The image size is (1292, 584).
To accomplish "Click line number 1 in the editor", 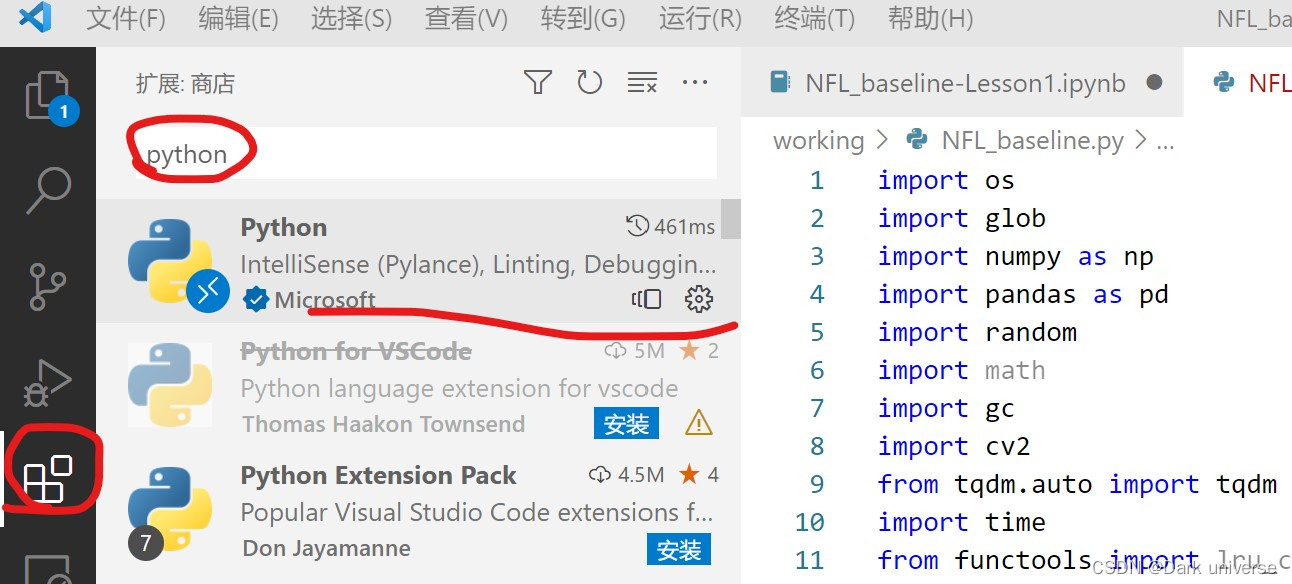I will pos(817,181).
